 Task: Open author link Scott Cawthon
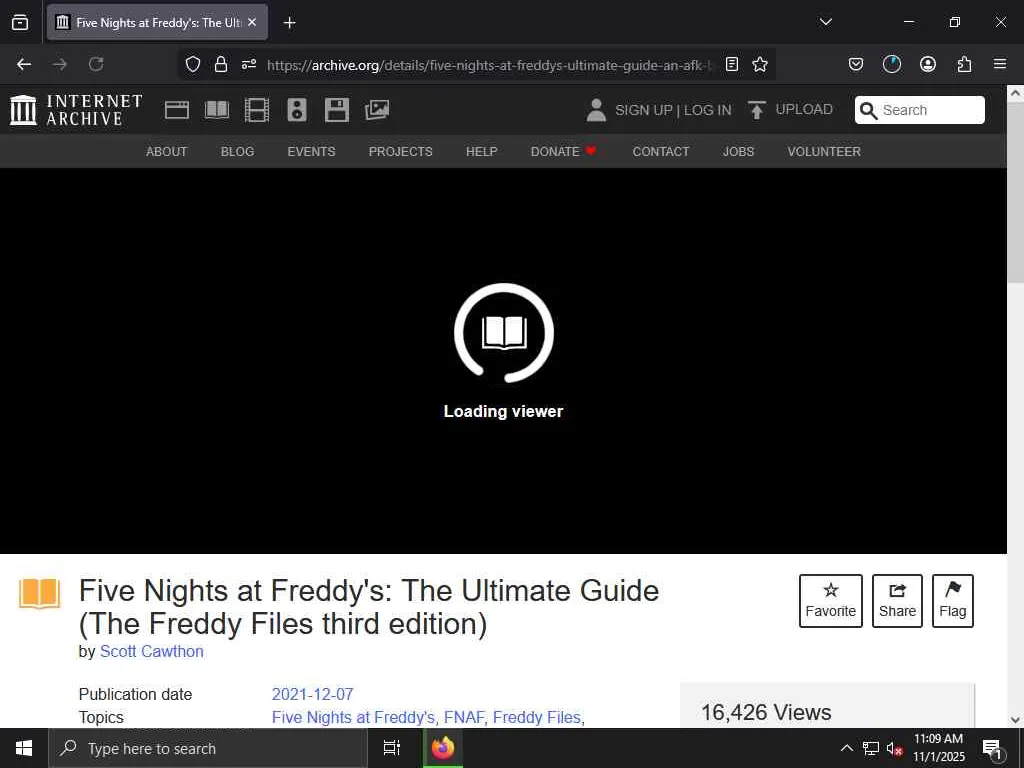[x=152, y=652]
